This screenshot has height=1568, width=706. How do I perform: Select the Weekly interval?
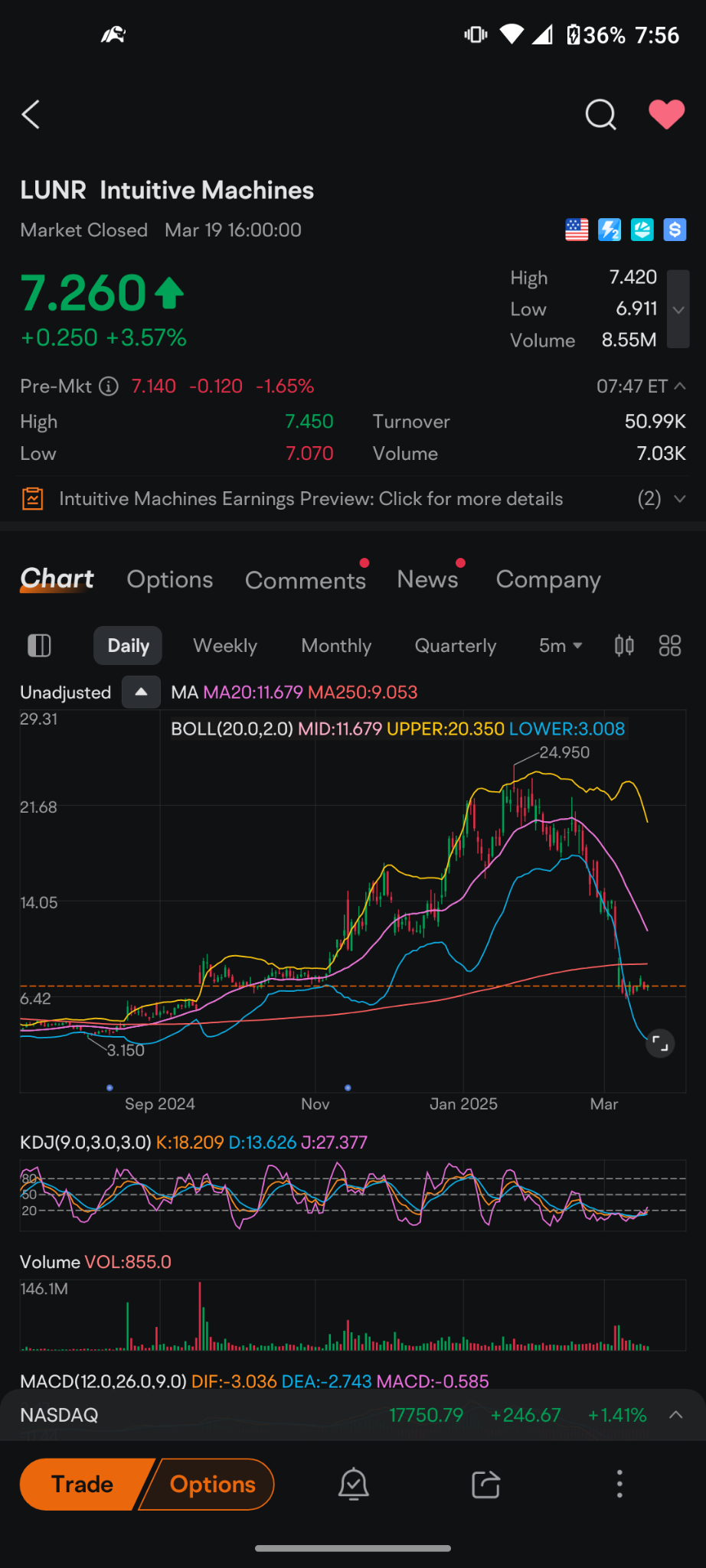click(225, 646)
